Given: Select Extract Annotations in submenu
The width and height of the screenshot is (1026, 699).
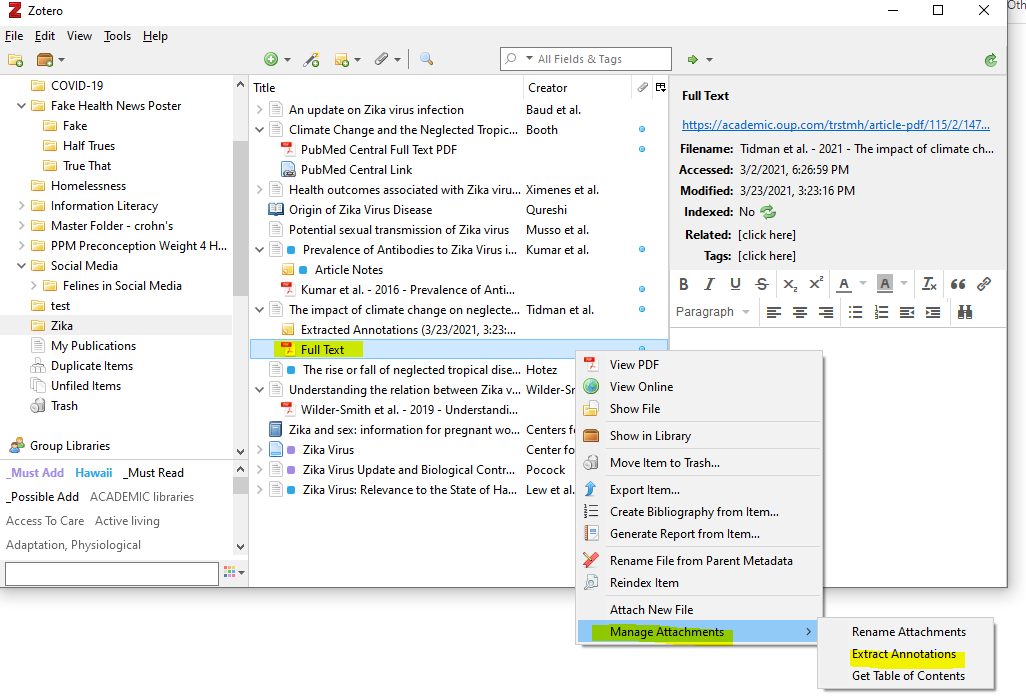Looking at the screenshot, I should tap(904, 654).
